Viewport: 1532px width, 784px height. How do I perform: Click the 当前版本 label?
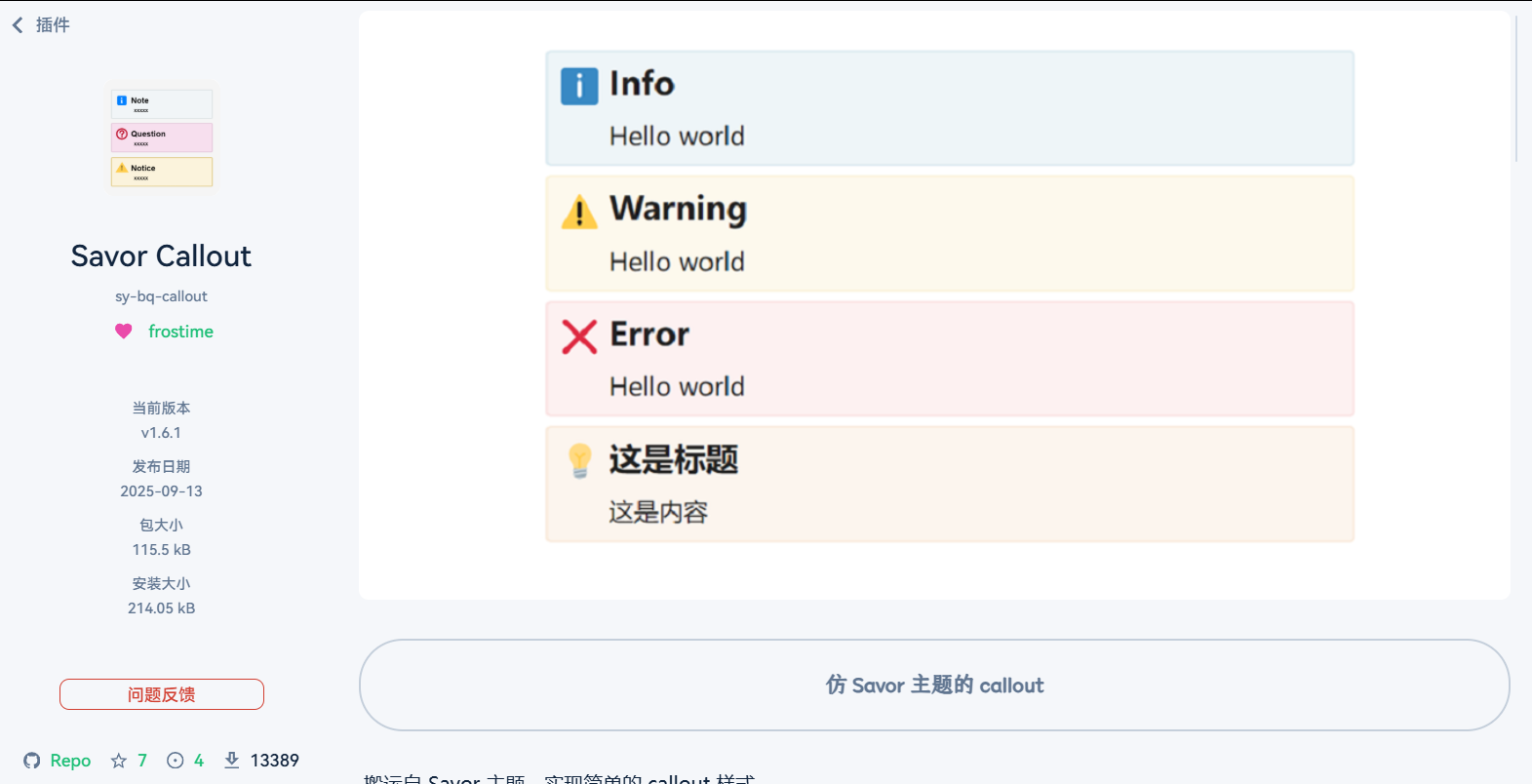point(162,408)
